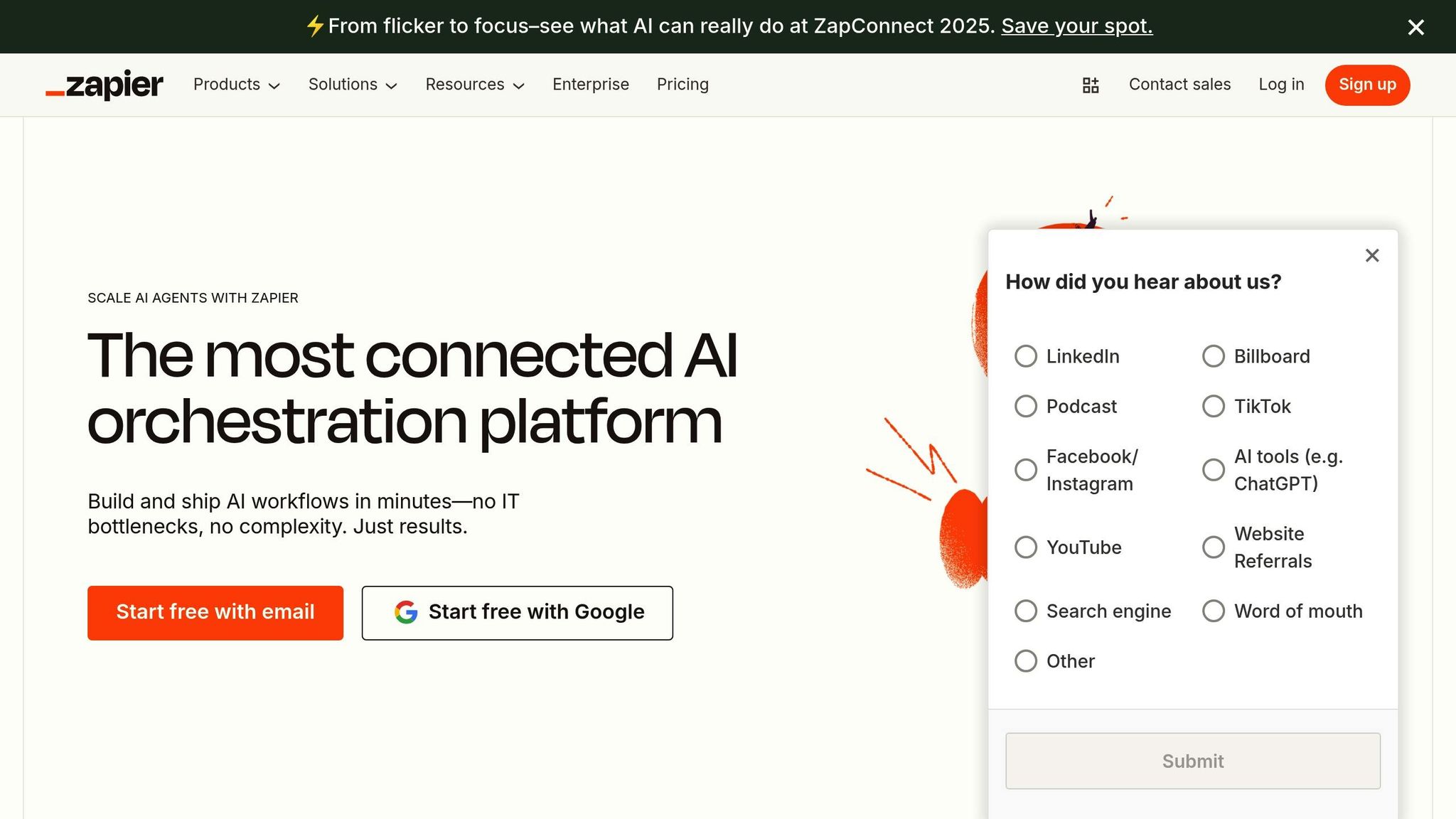
Task: Submit the survey form
Action: point(1192,761)
